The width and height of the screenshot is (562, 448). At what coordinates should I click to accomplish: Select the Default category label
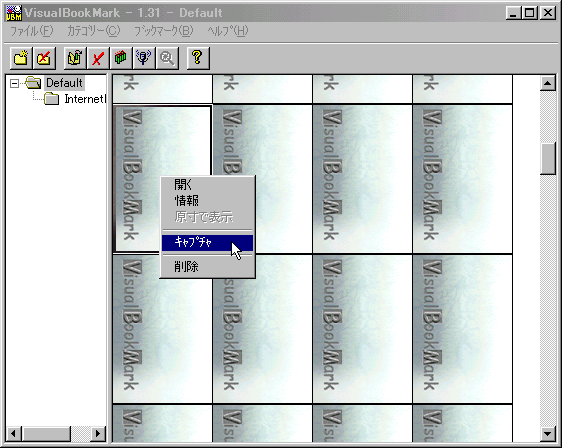coord(65,83)
